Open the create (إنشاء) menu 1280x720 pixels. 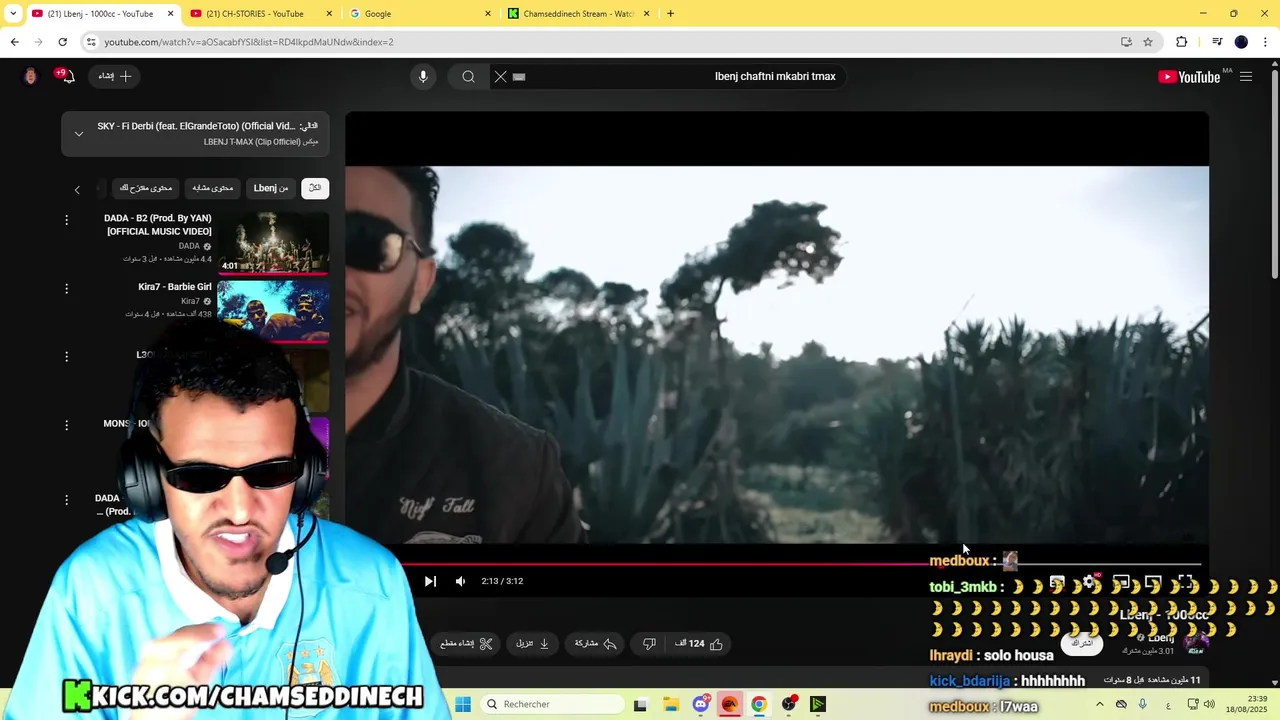[x=114, y=76]
